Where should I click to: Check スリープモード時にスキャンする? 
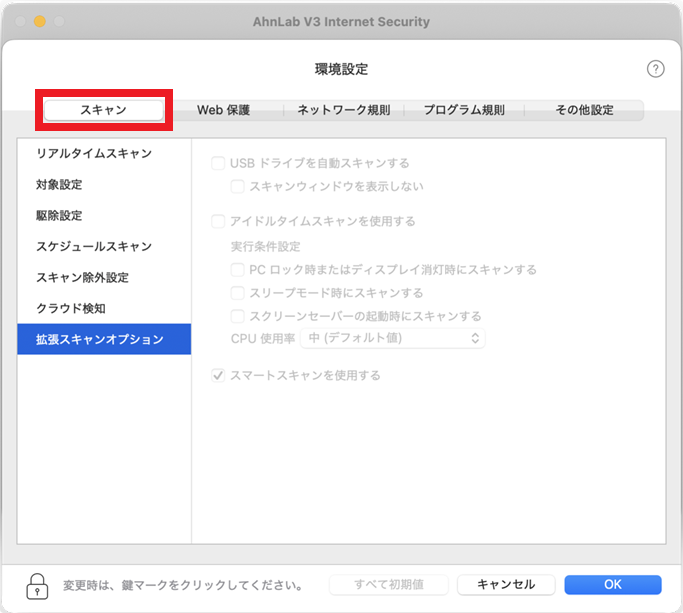click(237, 293)
